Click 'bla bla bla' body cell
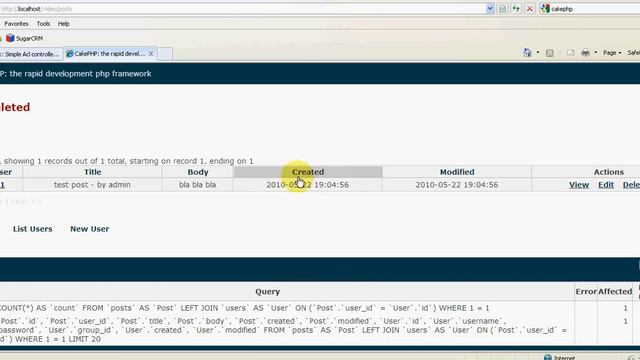640x360 pixels. (198, 185)
